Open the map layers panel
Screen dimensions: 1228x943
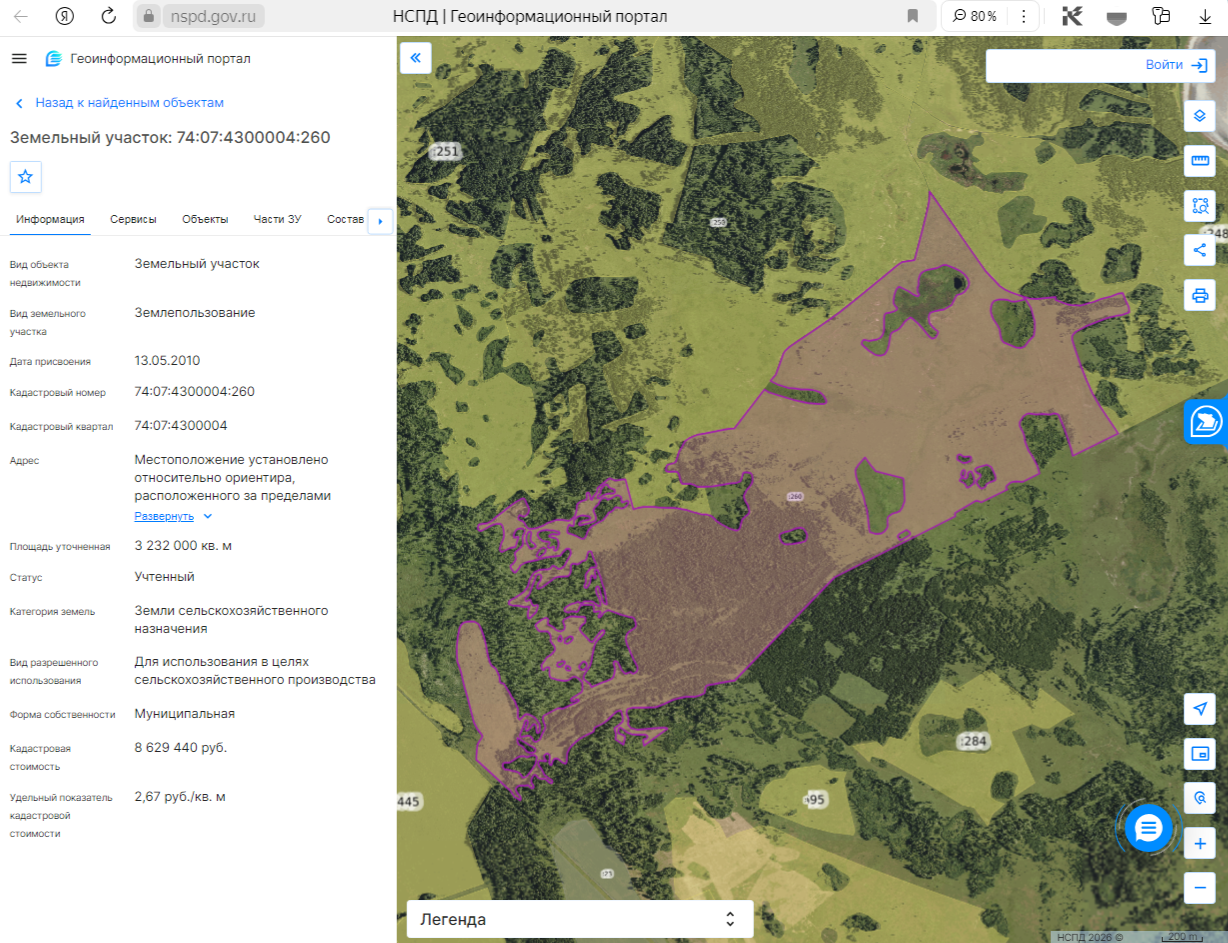[x=1200, y=116]
